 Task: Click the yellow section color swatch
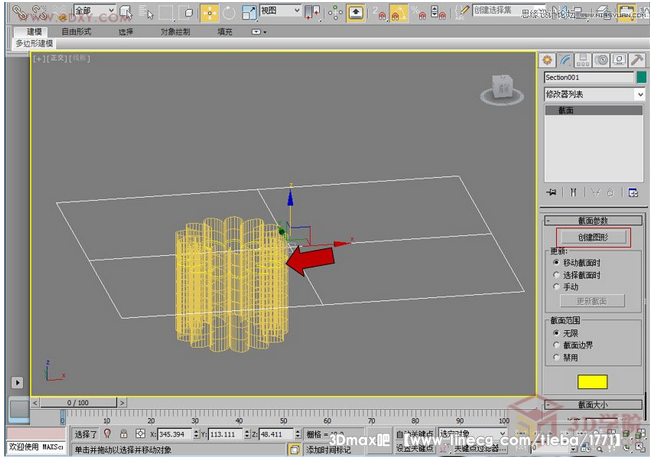(x=592, y=382)
